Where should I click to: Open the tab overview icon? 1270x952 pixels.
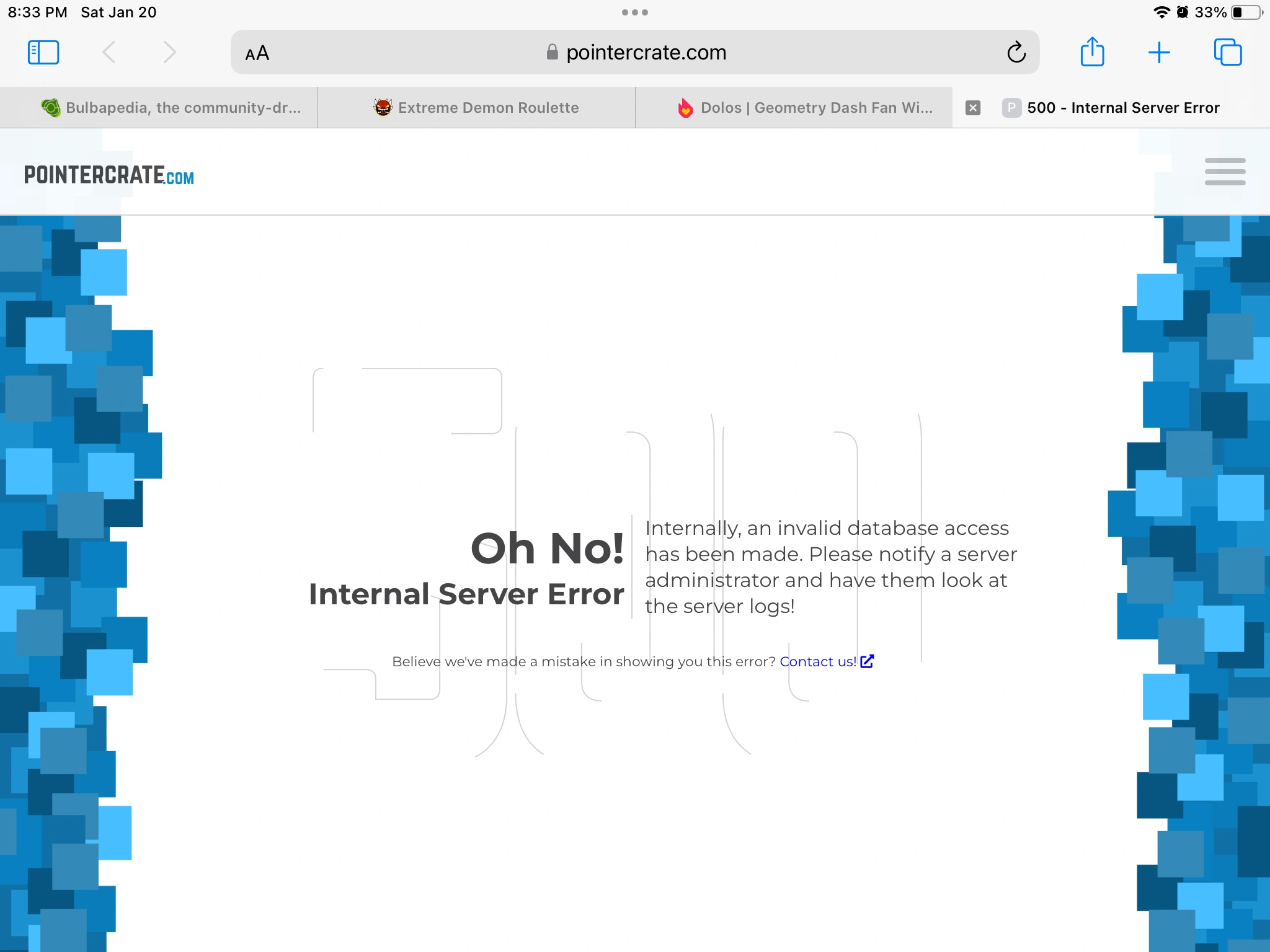pyautogui.click(x=1228, y=52)
